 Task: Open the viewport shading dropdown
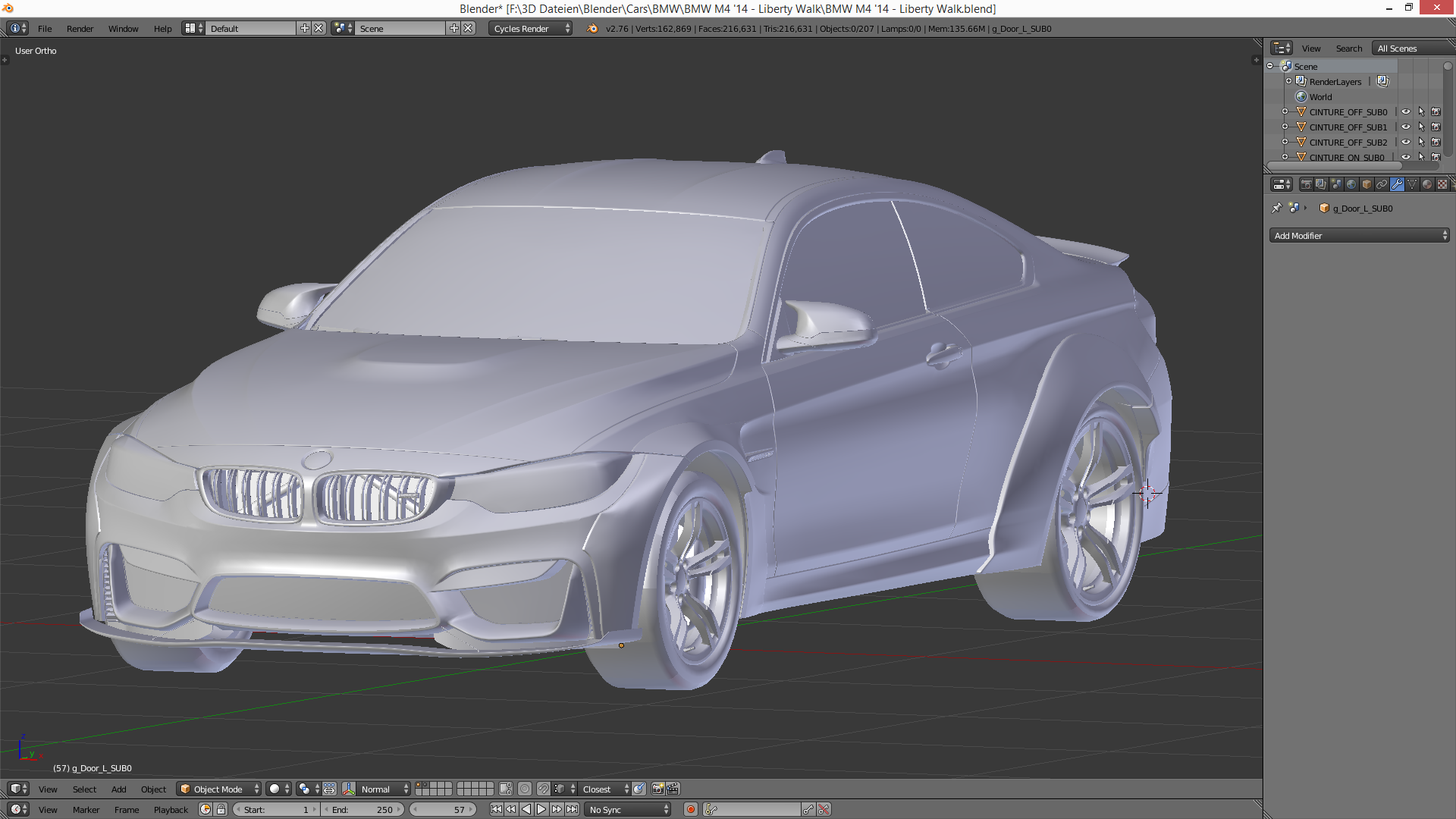coord(279,789)
